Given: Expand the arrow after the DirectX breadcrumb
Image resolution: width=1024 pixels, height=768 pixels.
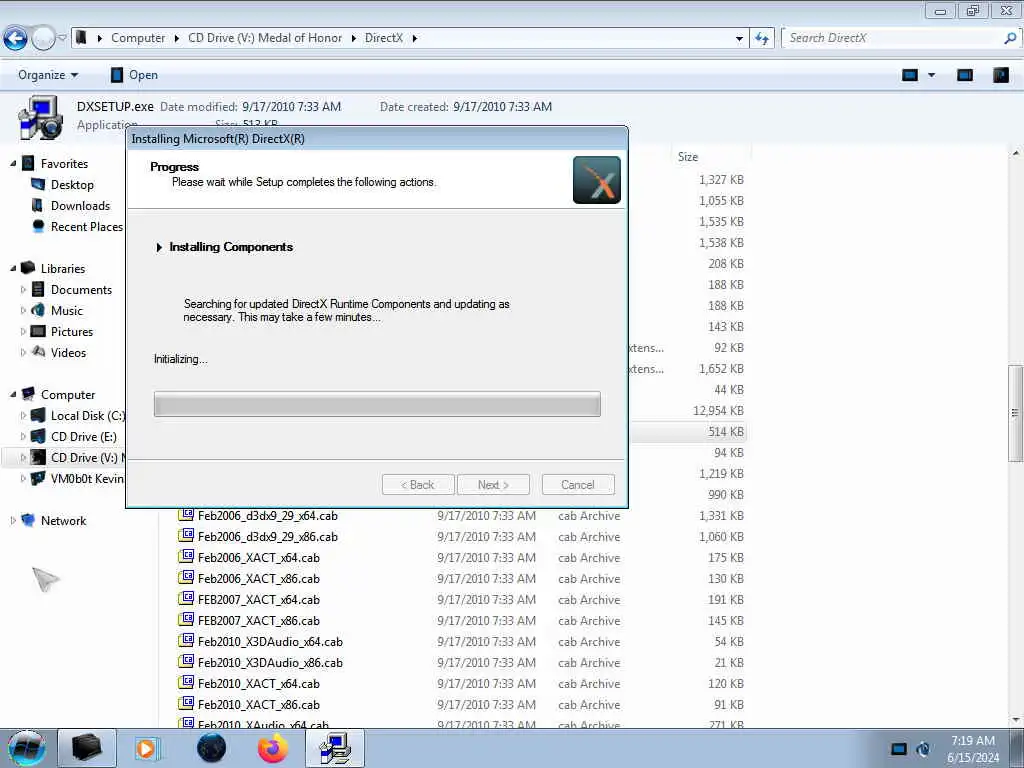Looking at the screenshot, I should click(x=414, y=39).
